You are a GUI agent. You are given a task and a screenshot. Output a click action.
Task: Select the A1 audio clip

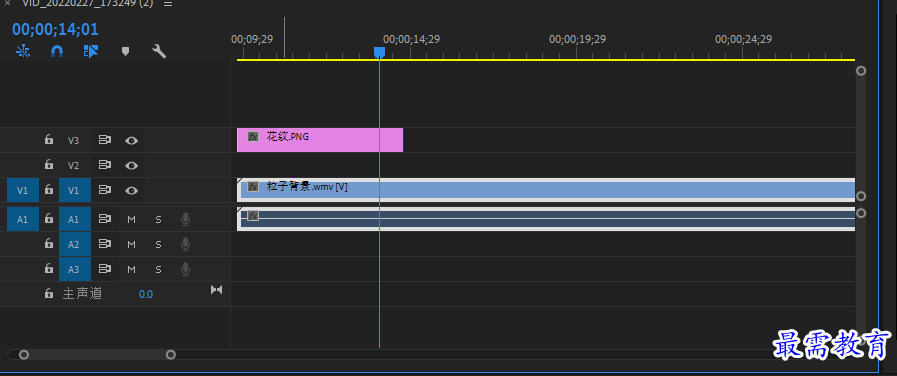point(546,219)
